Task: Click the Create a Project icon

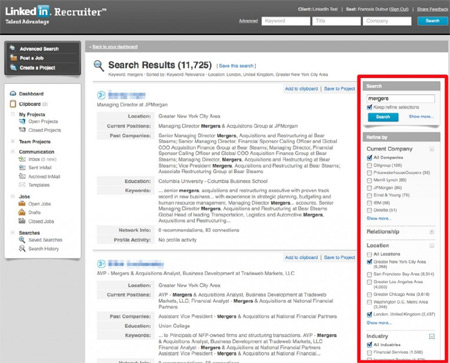Action: [13, 67]
